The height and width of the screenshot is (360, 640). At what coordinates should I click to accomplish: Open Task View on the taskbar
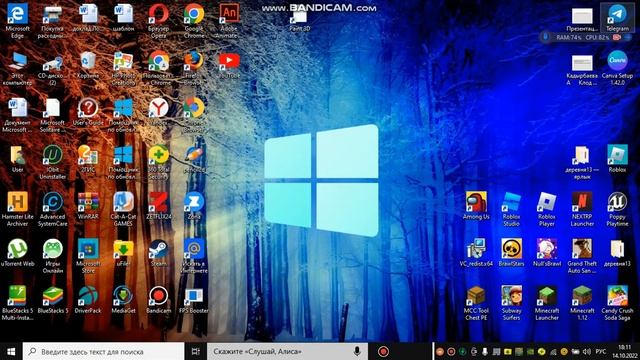tap(196, 351)
